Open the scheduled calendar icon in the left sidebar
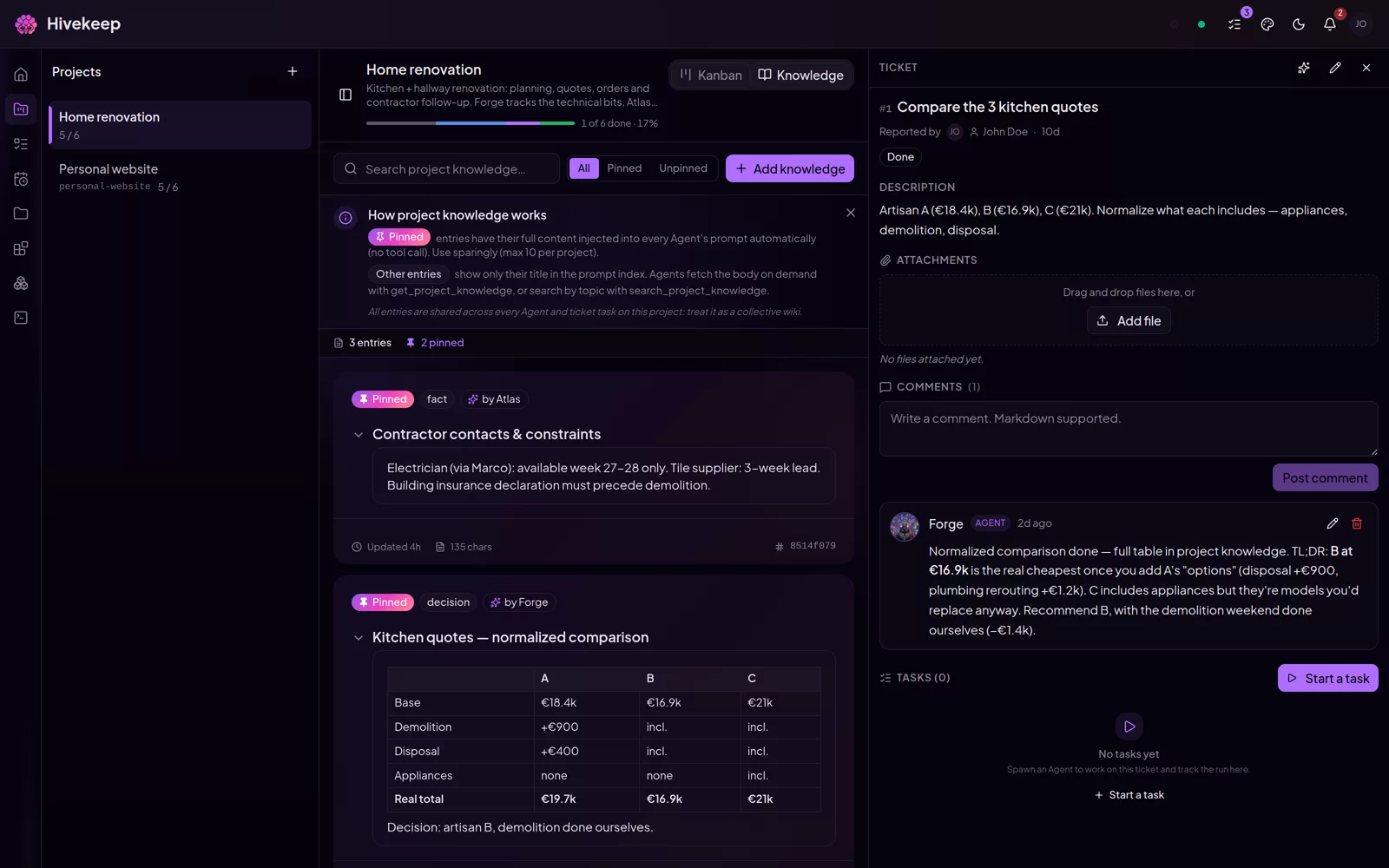This screenshot has width=1389, height=868. pos(21,179)
